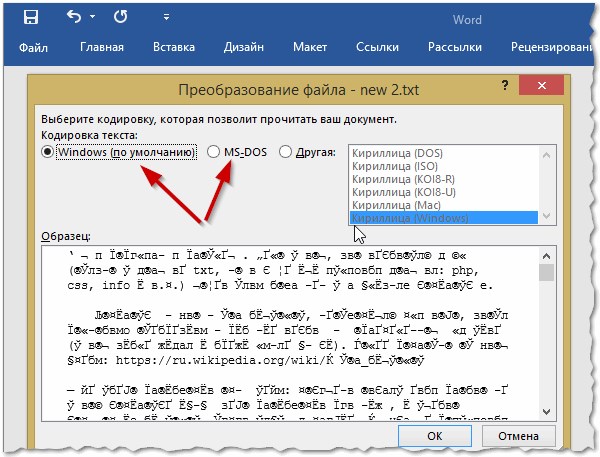The image size is (600, 457).
Task: Switch to the Рассылки tab
Action: [x=455, y=47]
